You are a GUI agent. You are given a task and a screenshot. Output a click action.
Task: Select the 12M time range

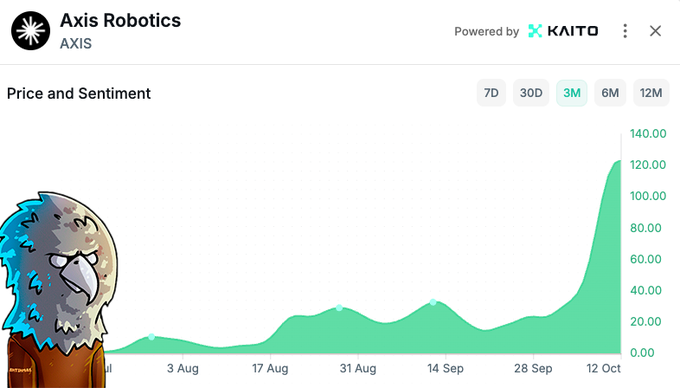(651, 93)
